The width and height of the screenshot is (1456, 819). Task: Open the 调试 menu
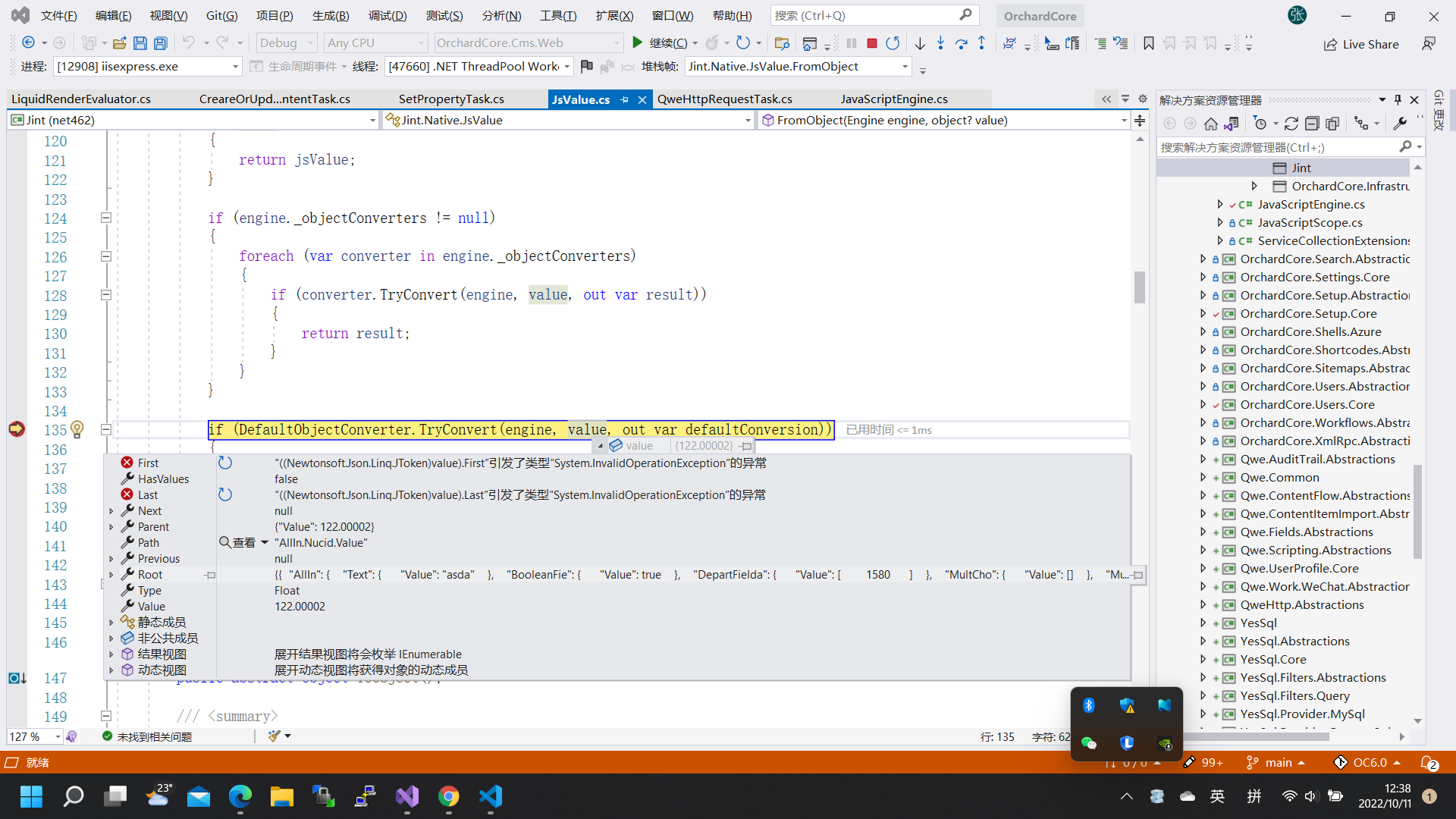coord(388,15)
